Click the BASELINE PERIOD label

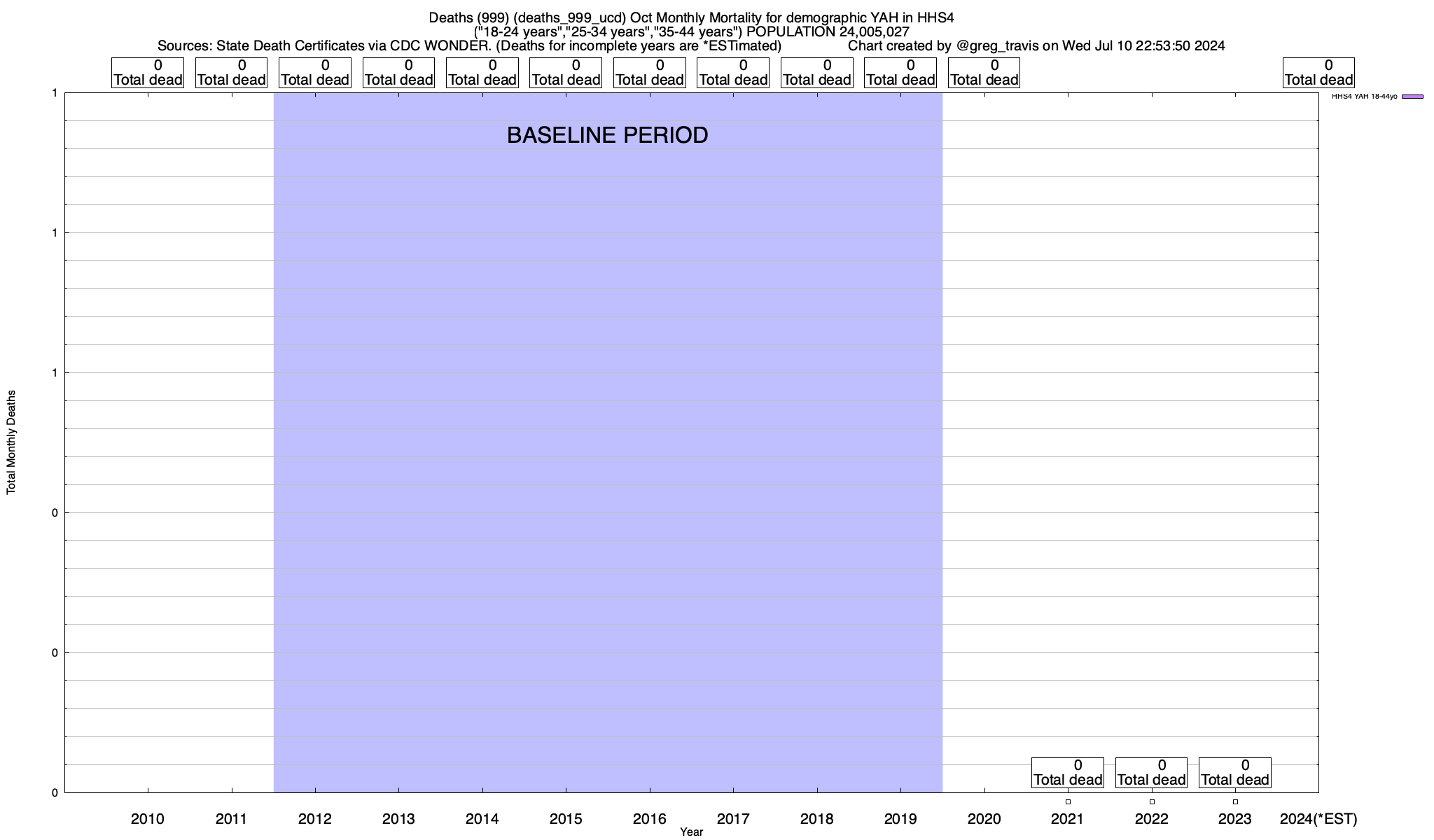pyautogui.click(x=607, y=135)
